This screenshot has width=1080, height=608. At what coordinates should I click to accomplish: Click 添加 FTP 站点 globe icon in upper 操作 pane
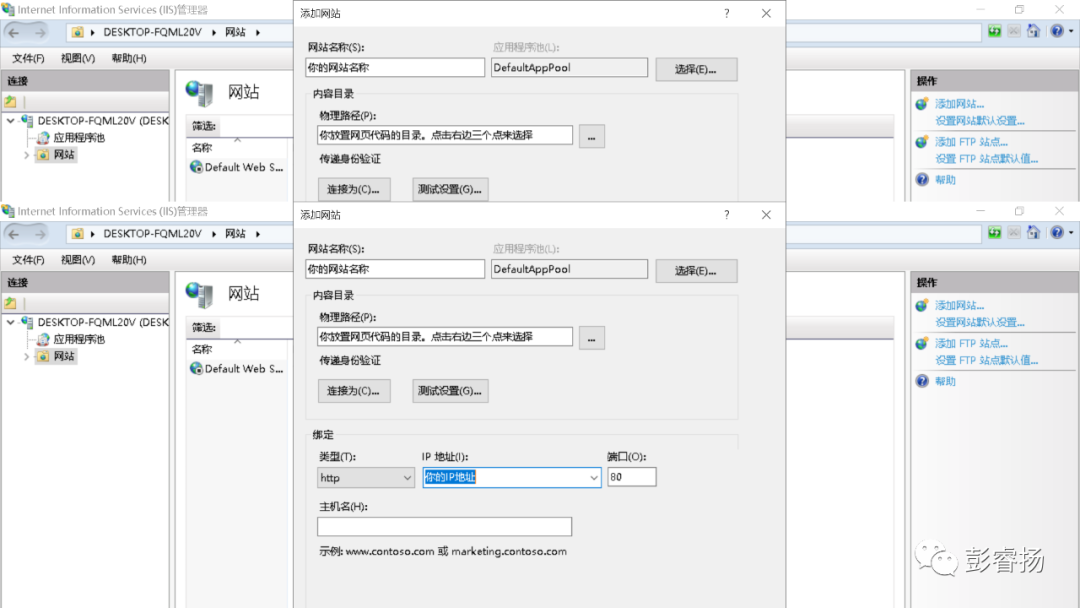point(922,142)
